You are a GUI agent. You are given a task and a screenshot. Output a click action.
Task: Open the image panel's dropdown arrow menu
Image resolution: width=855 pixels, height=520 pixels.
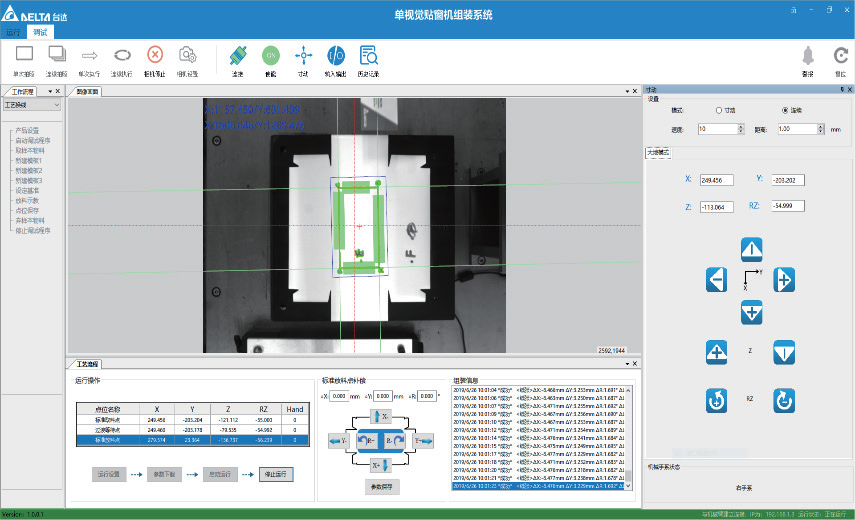tap(627, 91)
